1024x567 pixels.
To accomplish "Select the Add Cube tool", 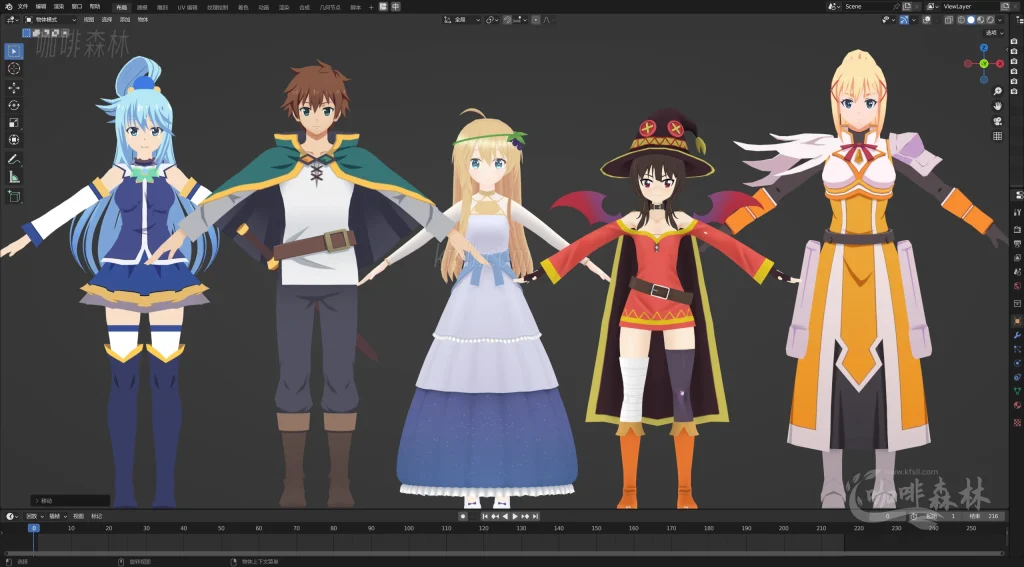I will click(14, 196).
